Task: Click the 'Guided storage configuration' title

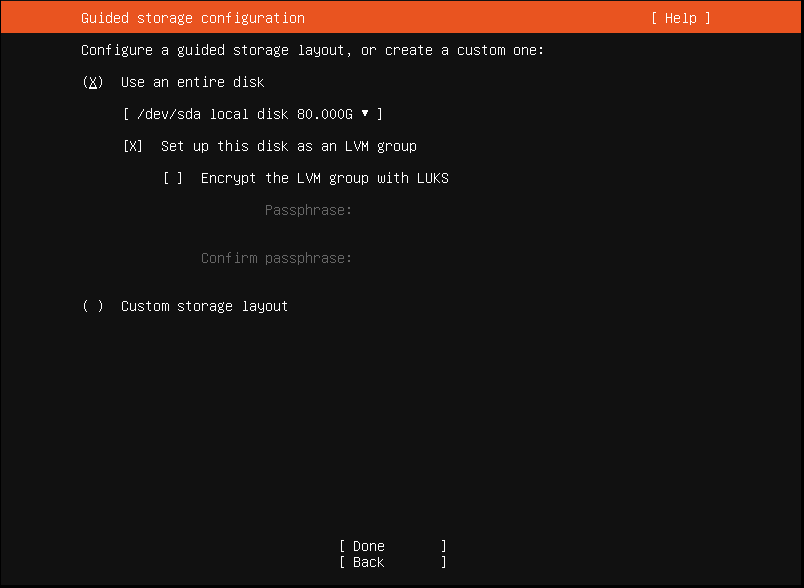Action: (192, 18)
